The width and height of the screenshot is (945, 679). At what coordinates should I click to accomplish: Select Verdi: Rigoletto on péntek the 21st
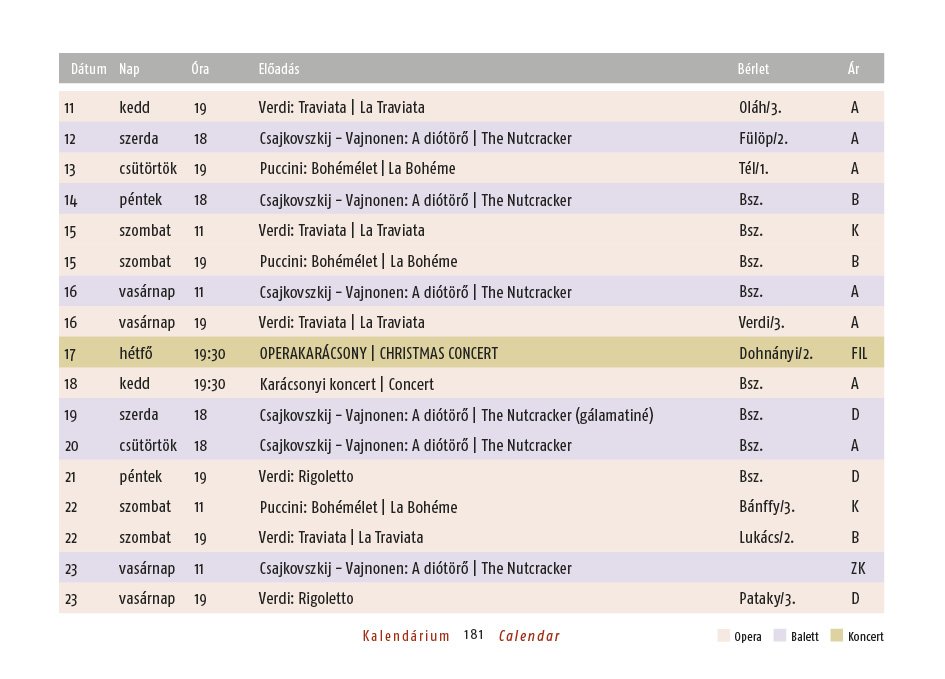306,477
